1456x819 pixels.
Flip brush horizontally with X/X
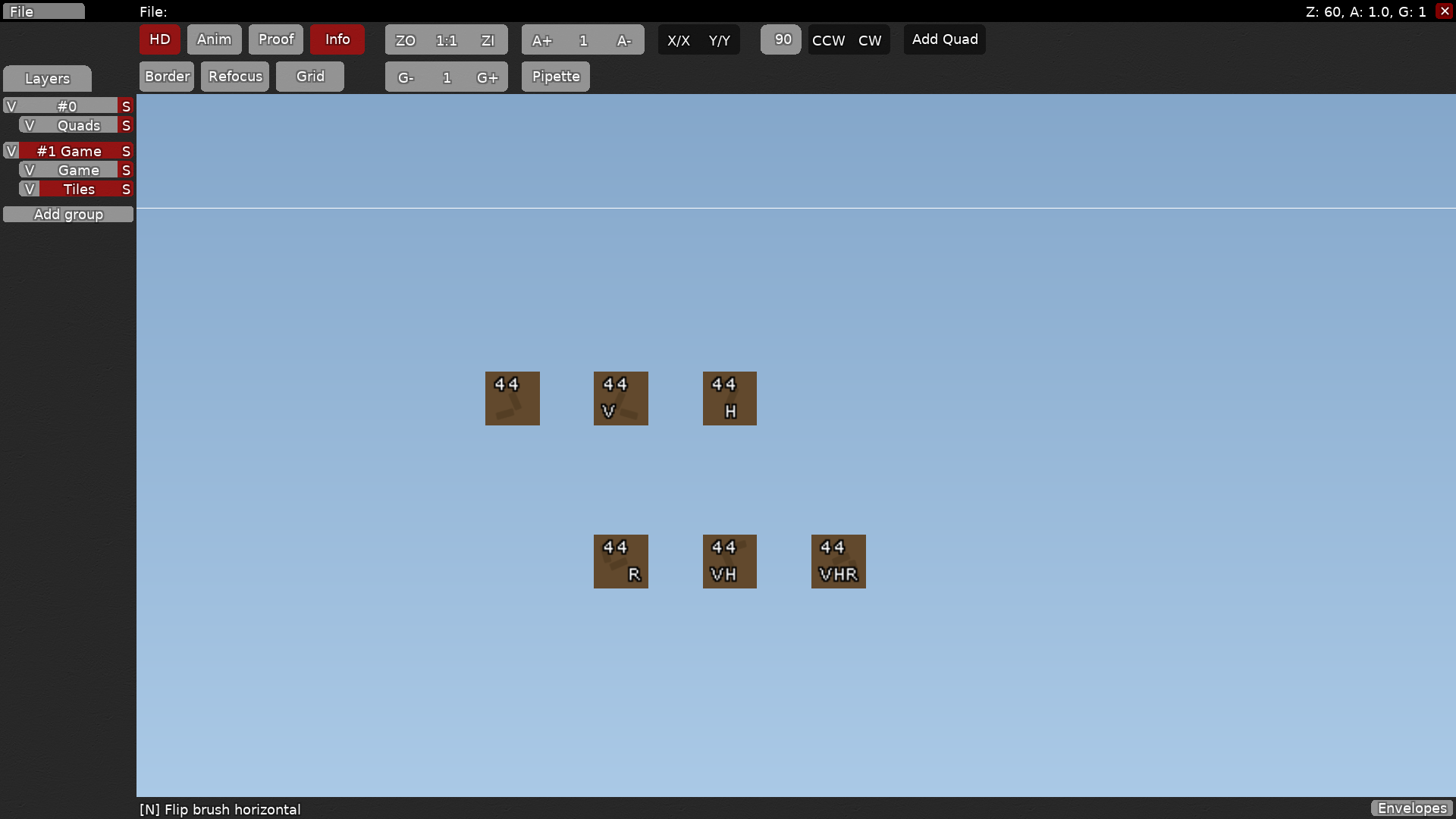(x=679, y=40)
